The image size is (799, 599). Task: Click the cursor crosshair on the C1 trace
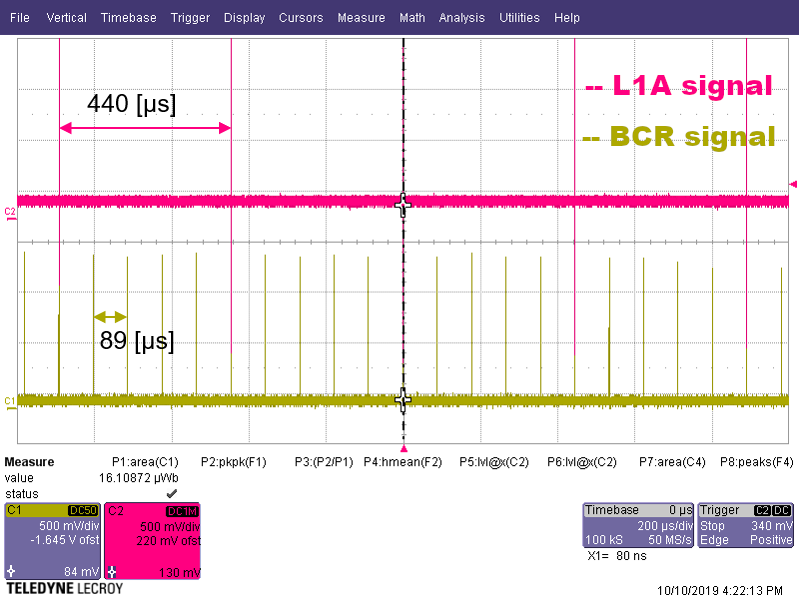[x=403, y=400]
